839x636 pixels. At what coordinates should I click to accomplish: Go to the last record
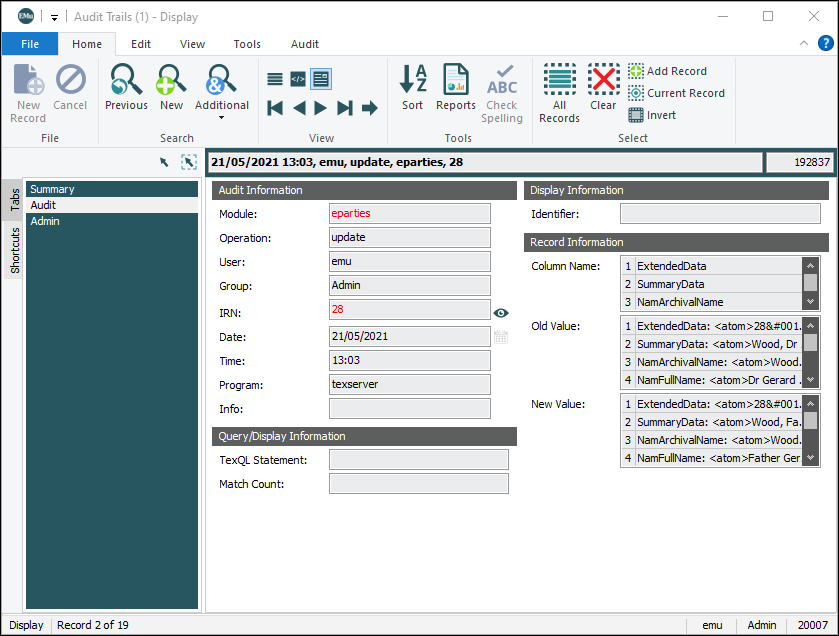coord(345,108)
